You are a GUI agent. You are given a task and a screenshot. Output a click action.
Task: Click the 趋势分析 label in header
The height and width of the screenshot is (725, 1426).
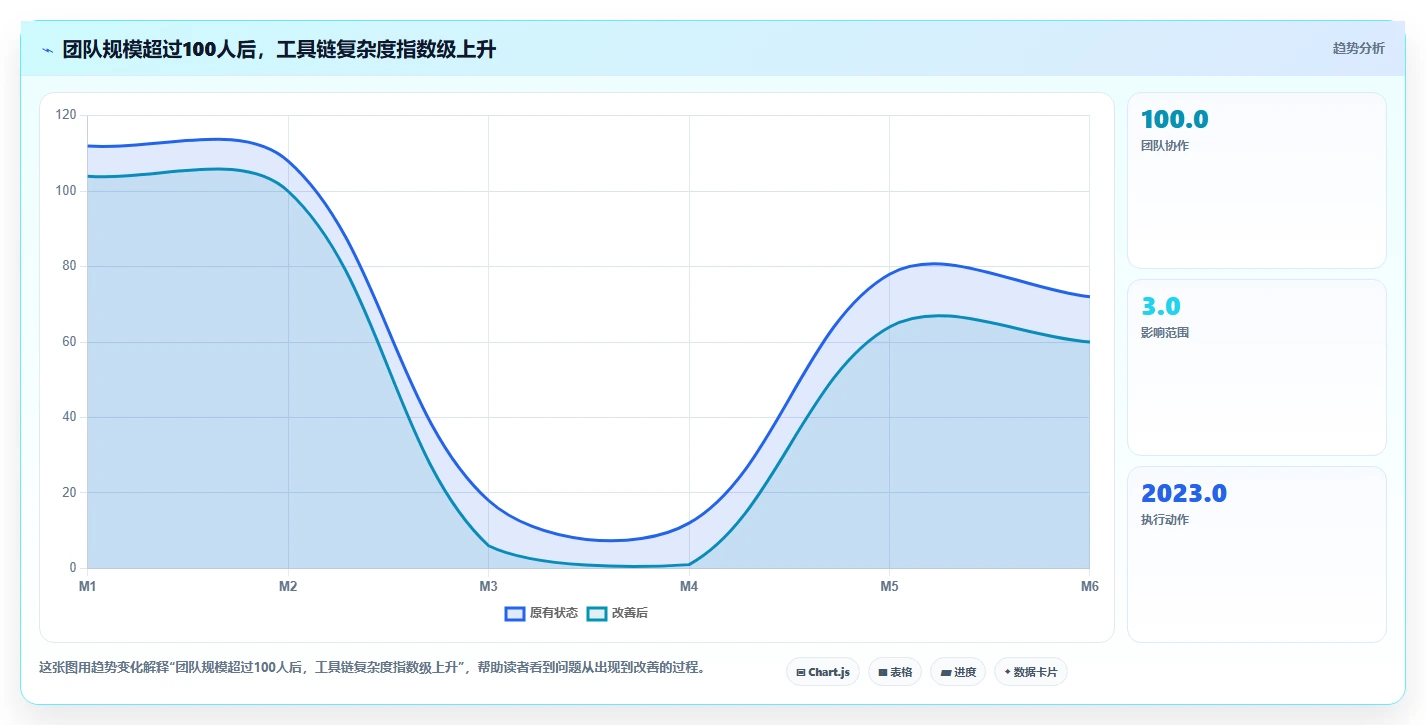click(1359, 48)
